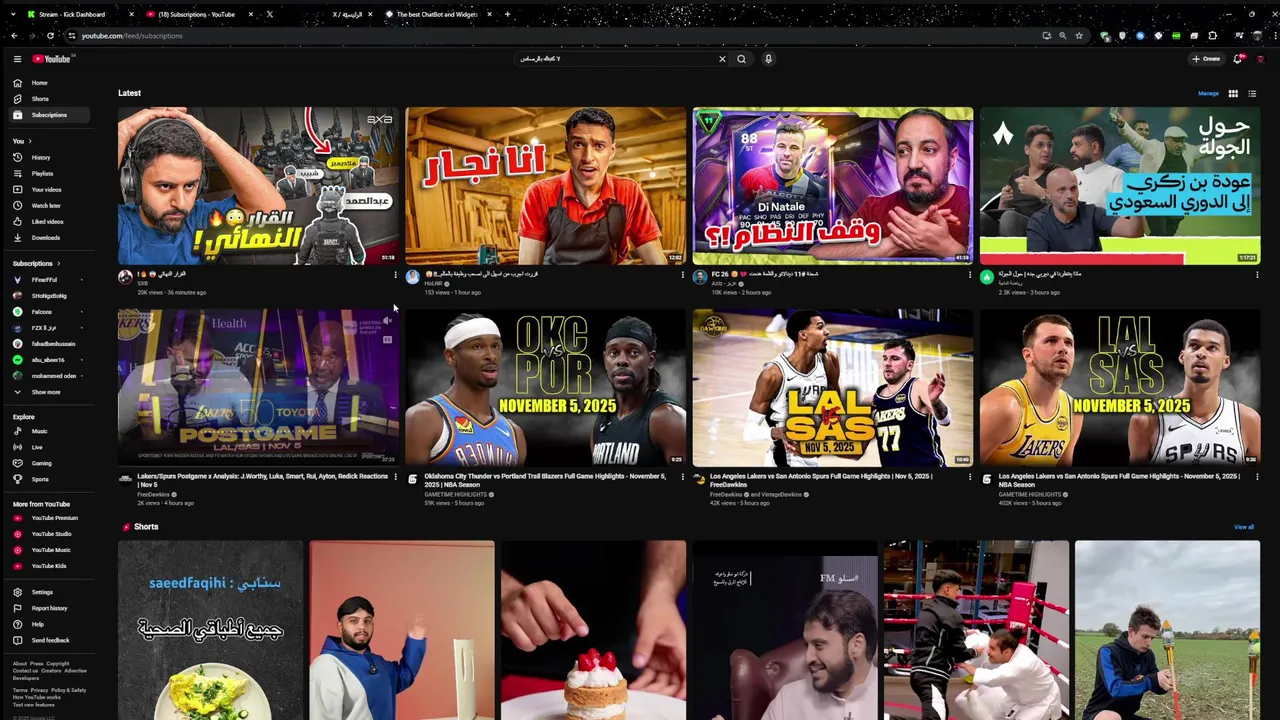
Task: Click the Create button
Action: point(1206,59)
